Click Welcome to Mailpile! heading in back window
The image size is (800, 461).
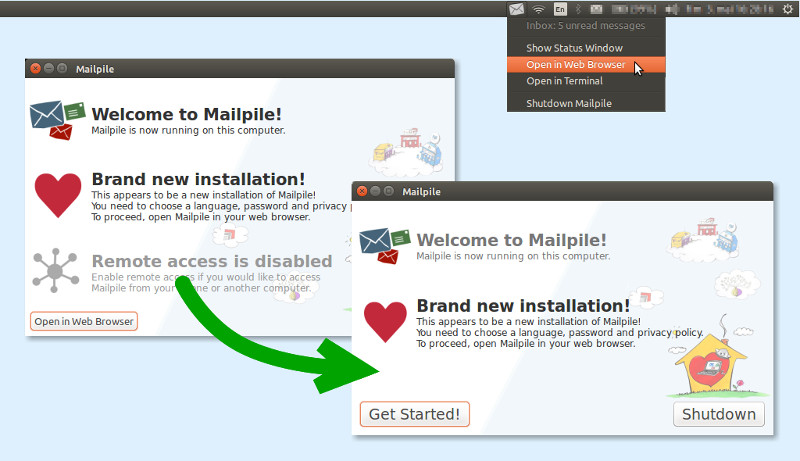(x=186, y=114)
